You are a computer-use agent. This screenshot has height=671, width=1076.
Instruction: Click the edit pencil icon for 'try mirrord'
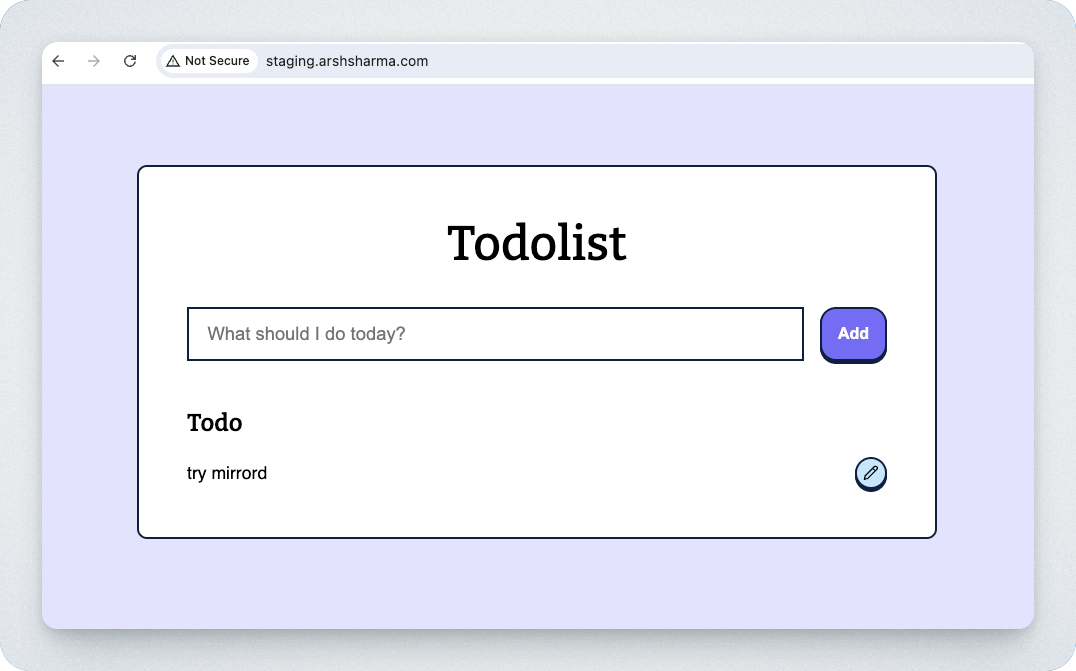pyautogui.click(x=871, y=474)
